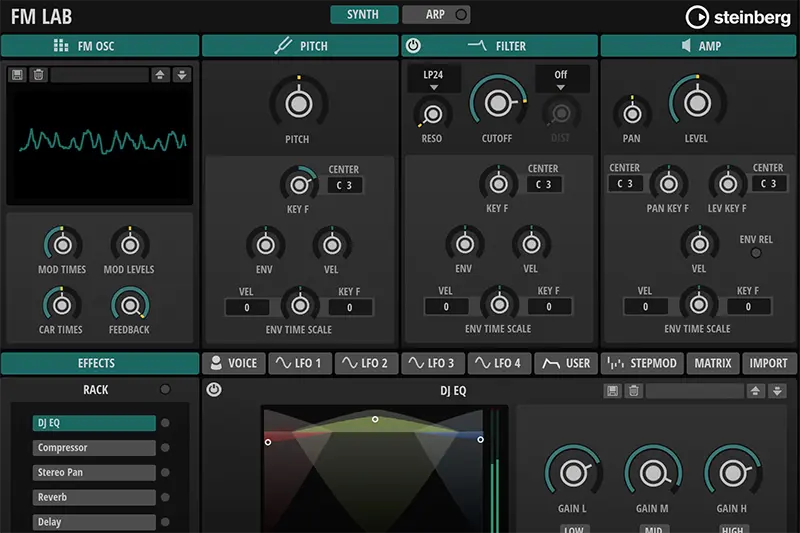The image size is (800, 533).
Task: Select Compressor in the effects rack
Action: [93, 448]
